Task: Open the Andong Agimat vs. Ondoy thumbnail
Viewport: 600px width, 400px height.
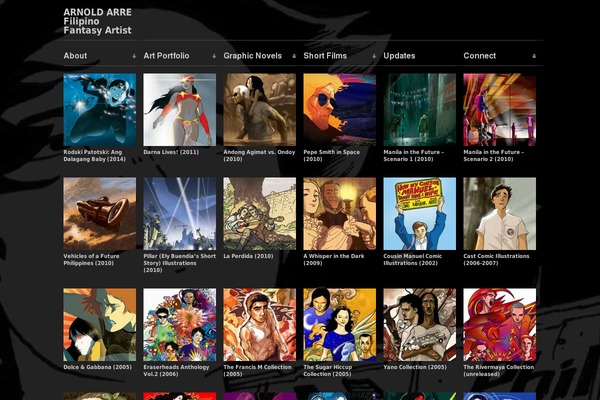Action: [259, 110]
